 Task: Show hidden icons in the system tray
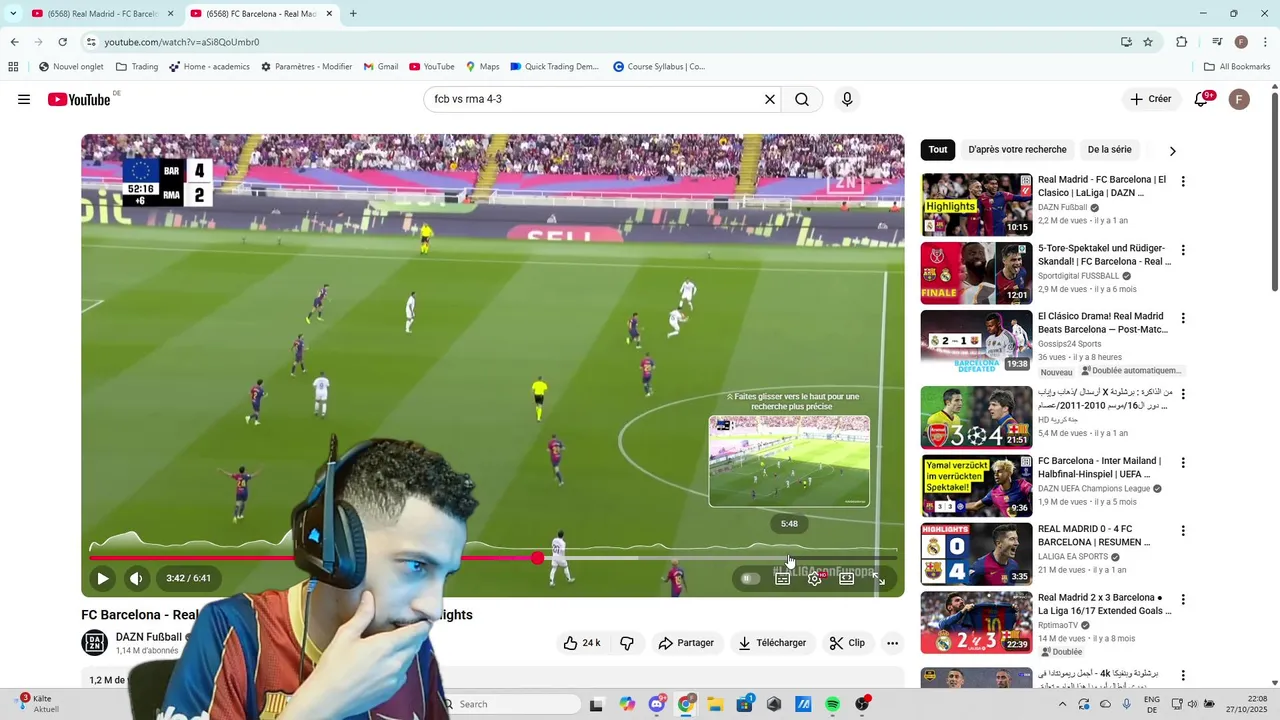pos(1063,704)
